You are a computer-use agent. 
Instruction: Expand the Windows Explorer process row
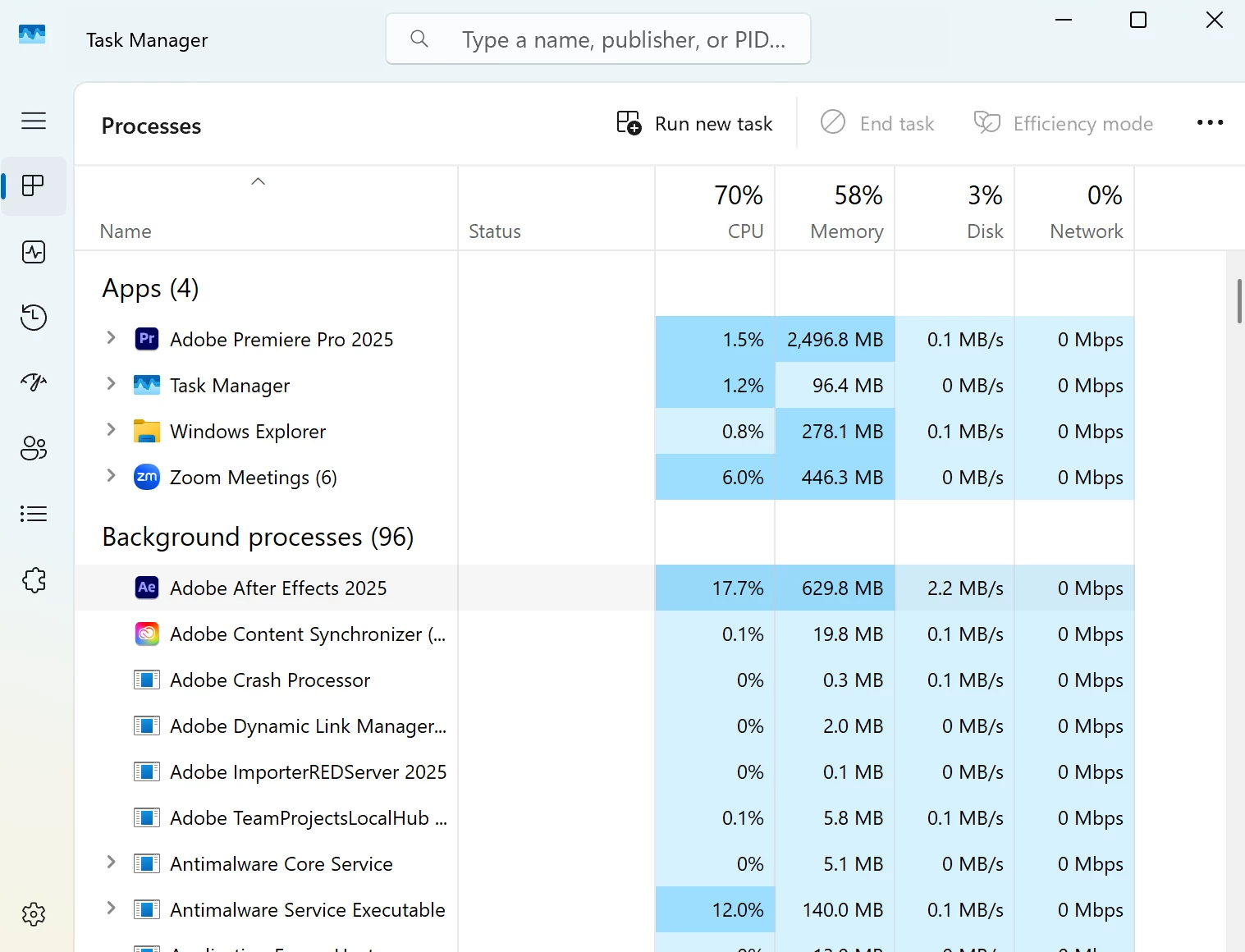tap(111, 429)
